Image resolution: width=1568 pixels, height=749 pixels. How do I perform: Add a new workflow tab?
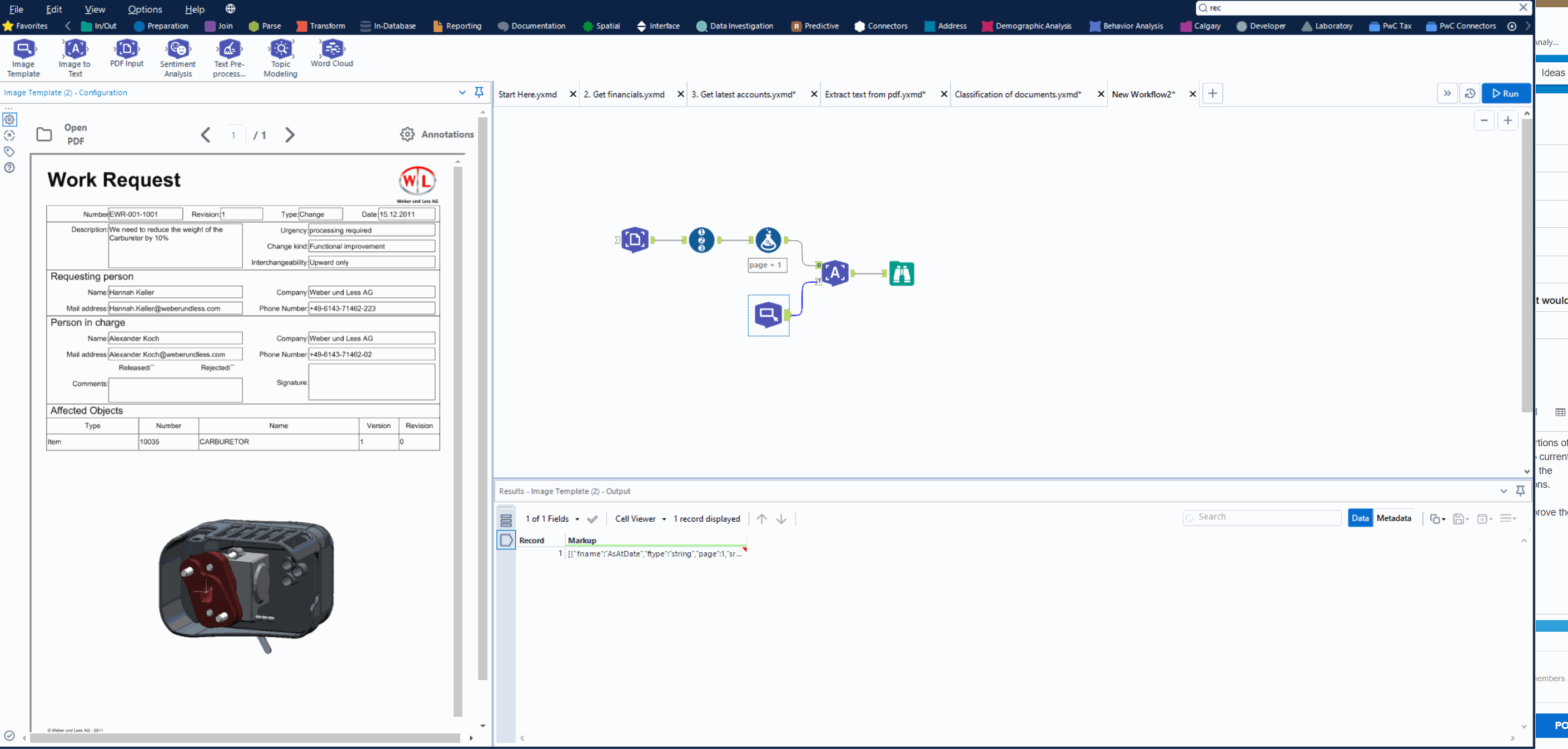pos(1212,93)
